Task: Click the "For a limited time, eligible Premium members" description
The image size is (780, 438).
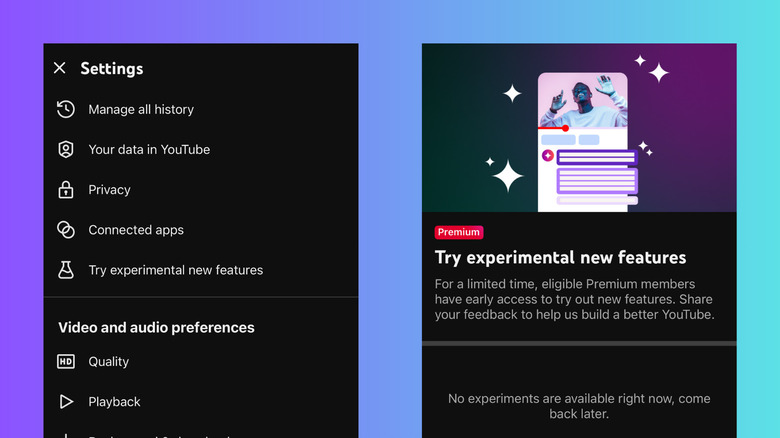Action: click(575, 299)
